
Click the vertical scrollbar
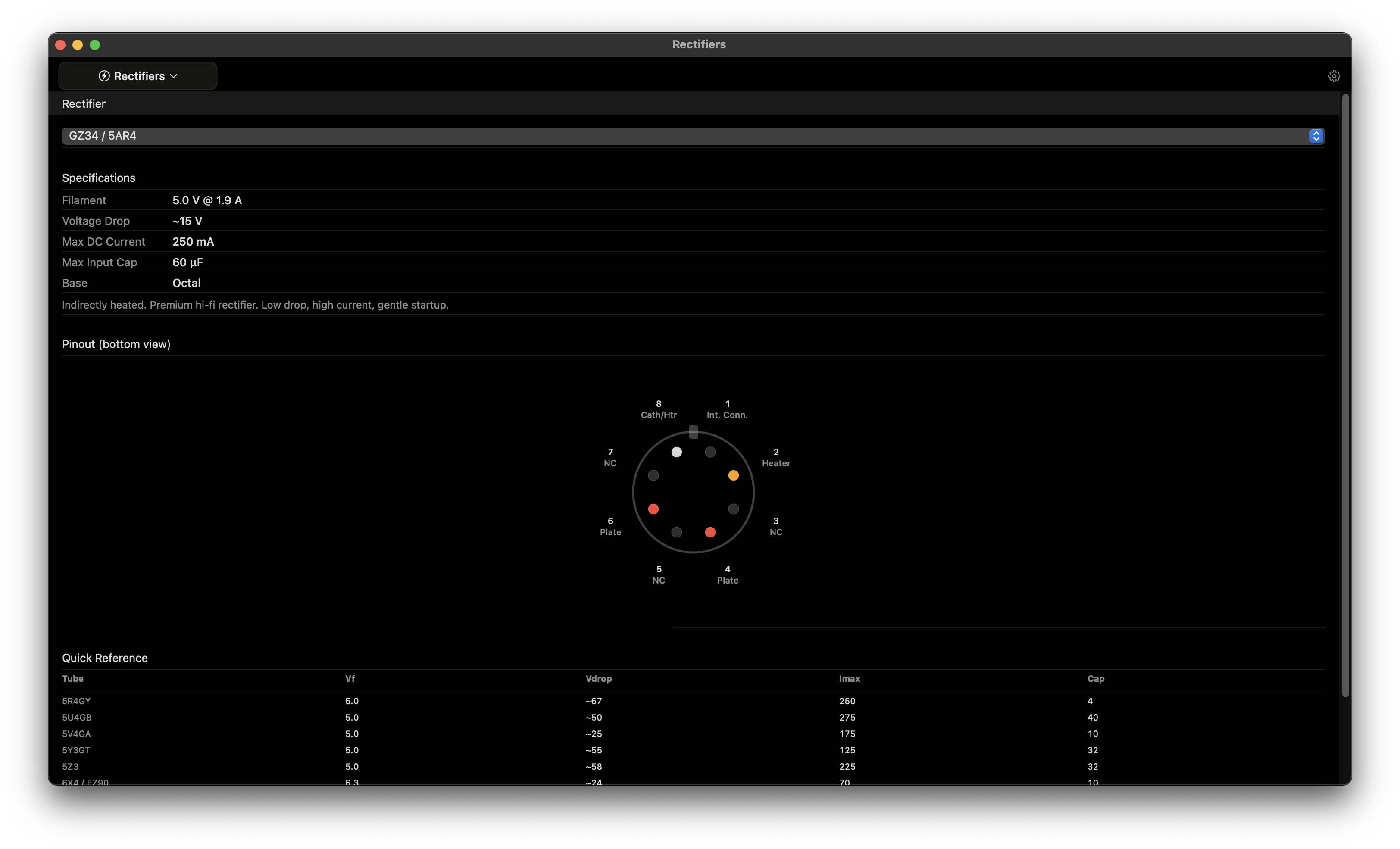(x=1345, y=396)
